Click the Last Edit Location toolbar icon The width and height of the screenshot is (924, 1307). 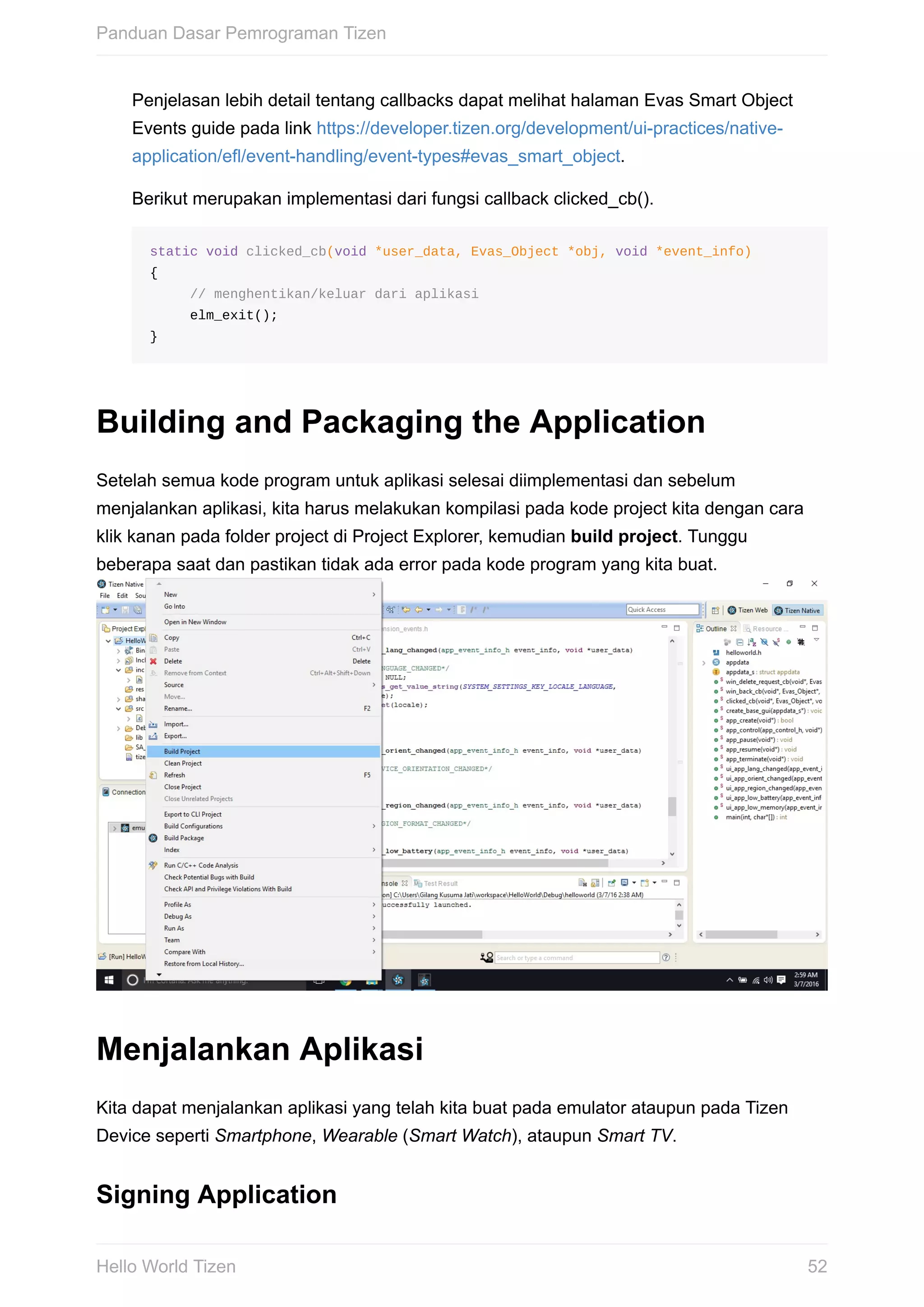pos(406,610)
